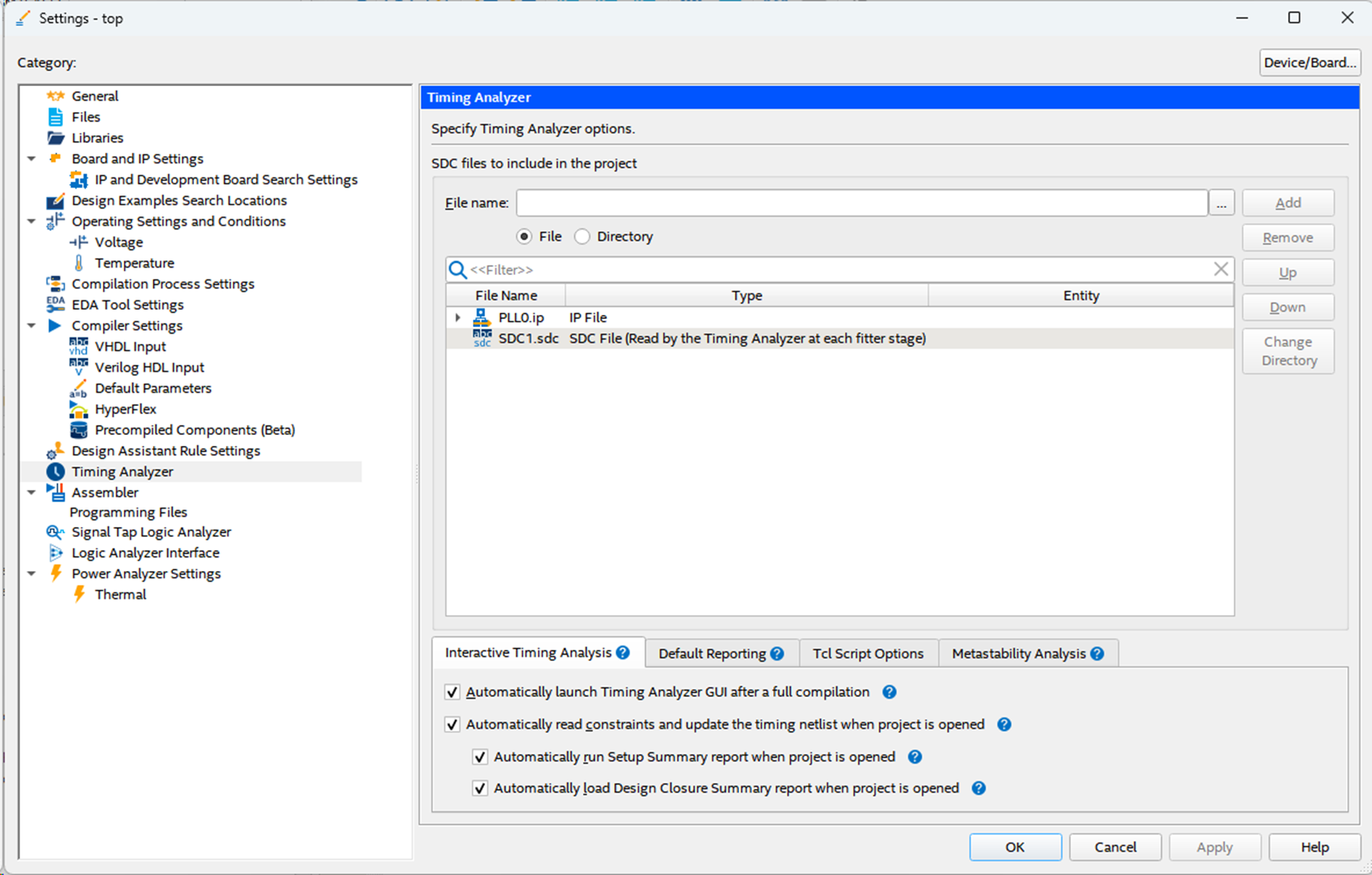This screenshot has width=1372, height=875.
Task: Click the Signal Tap Logic Analyzer icon
Action: [x=55, y=532]
